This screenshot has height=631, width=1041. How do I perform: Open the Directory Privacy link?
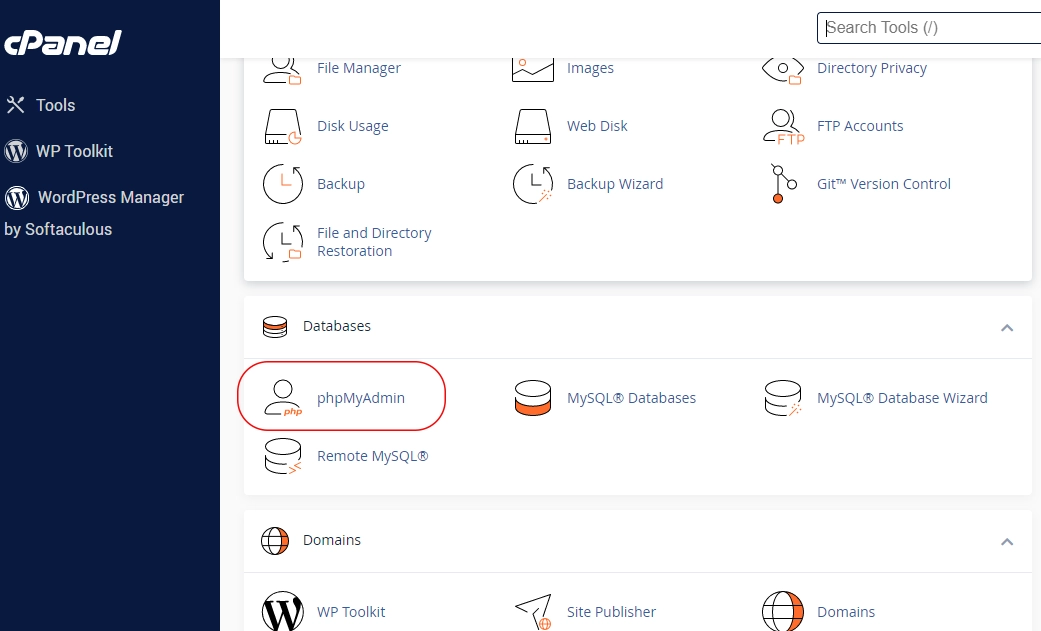point(872,68)
